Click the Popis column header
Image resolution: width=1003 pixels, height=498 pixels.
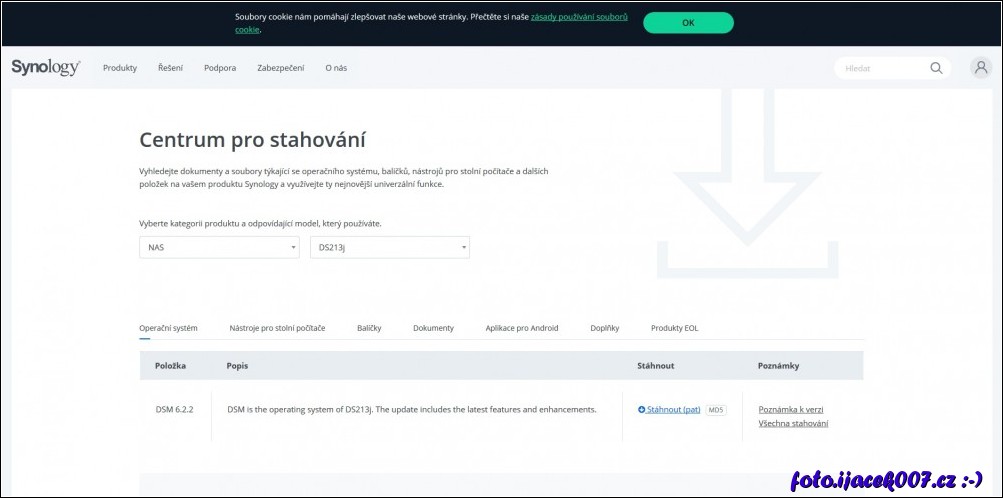pos(237,366)
